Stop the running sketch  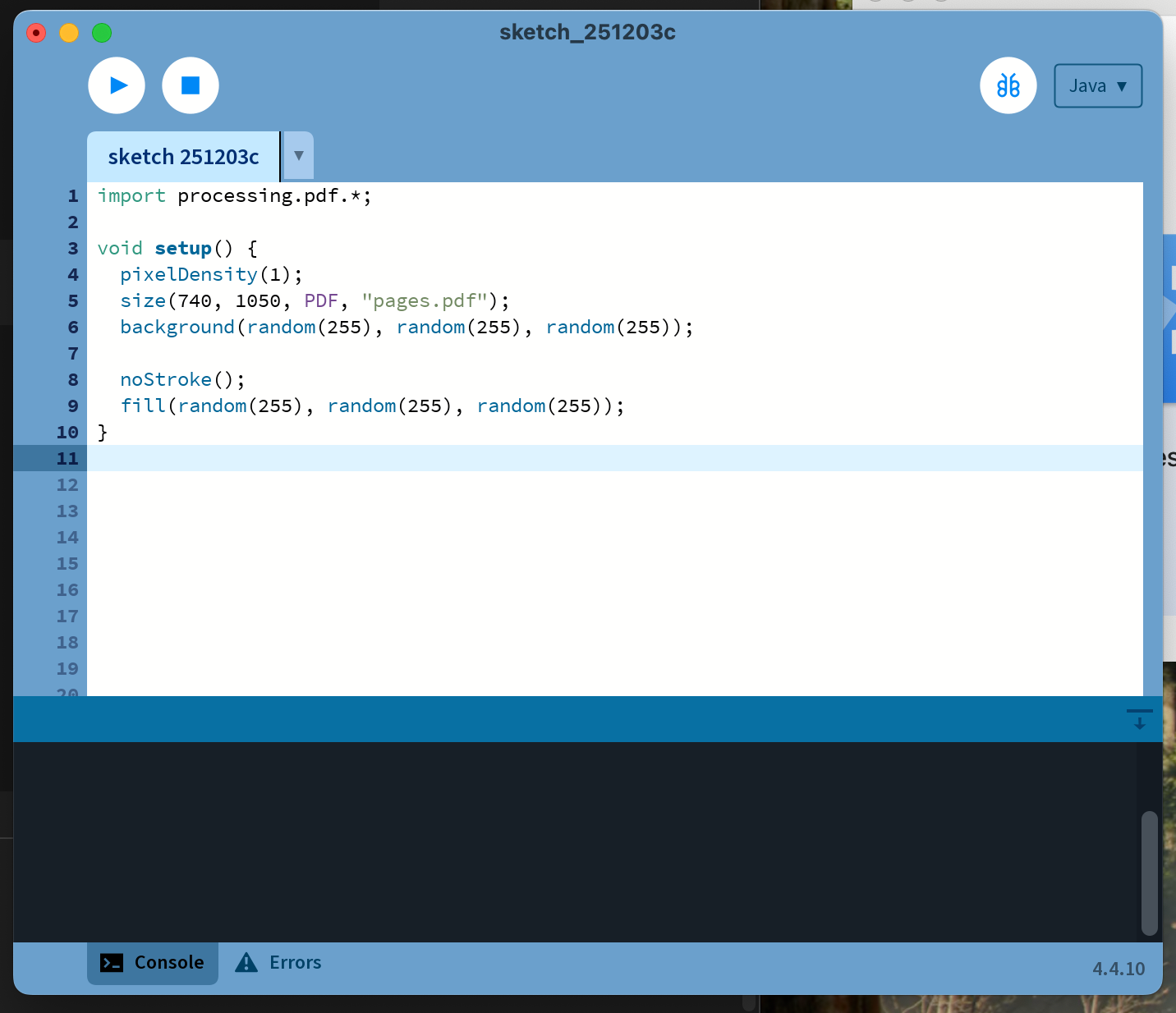(191, 85)
